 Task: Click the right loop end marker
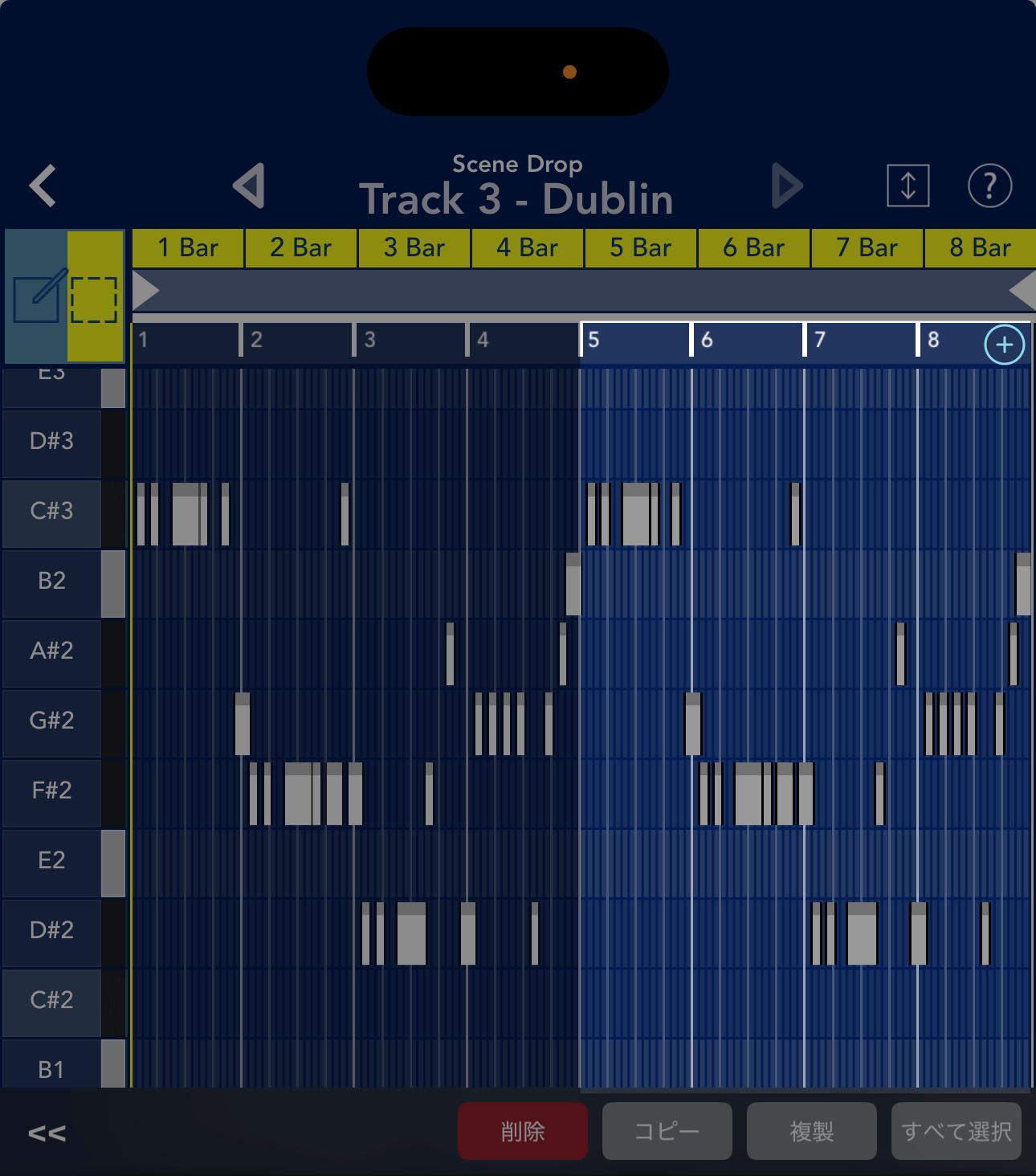click(1022, 290)
